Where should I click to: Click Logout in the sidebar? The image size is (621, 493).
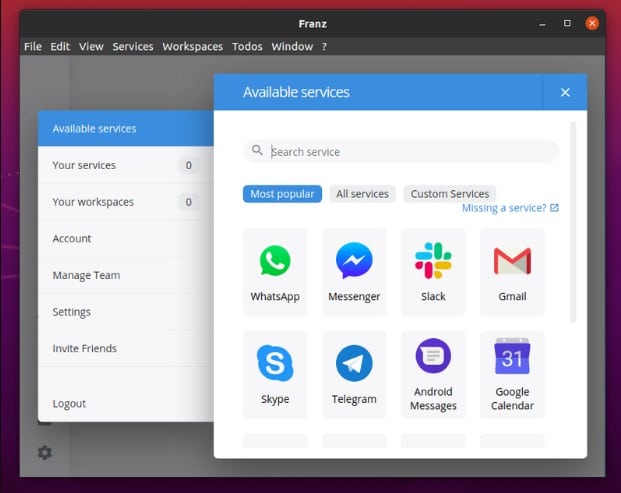(126, 404)
